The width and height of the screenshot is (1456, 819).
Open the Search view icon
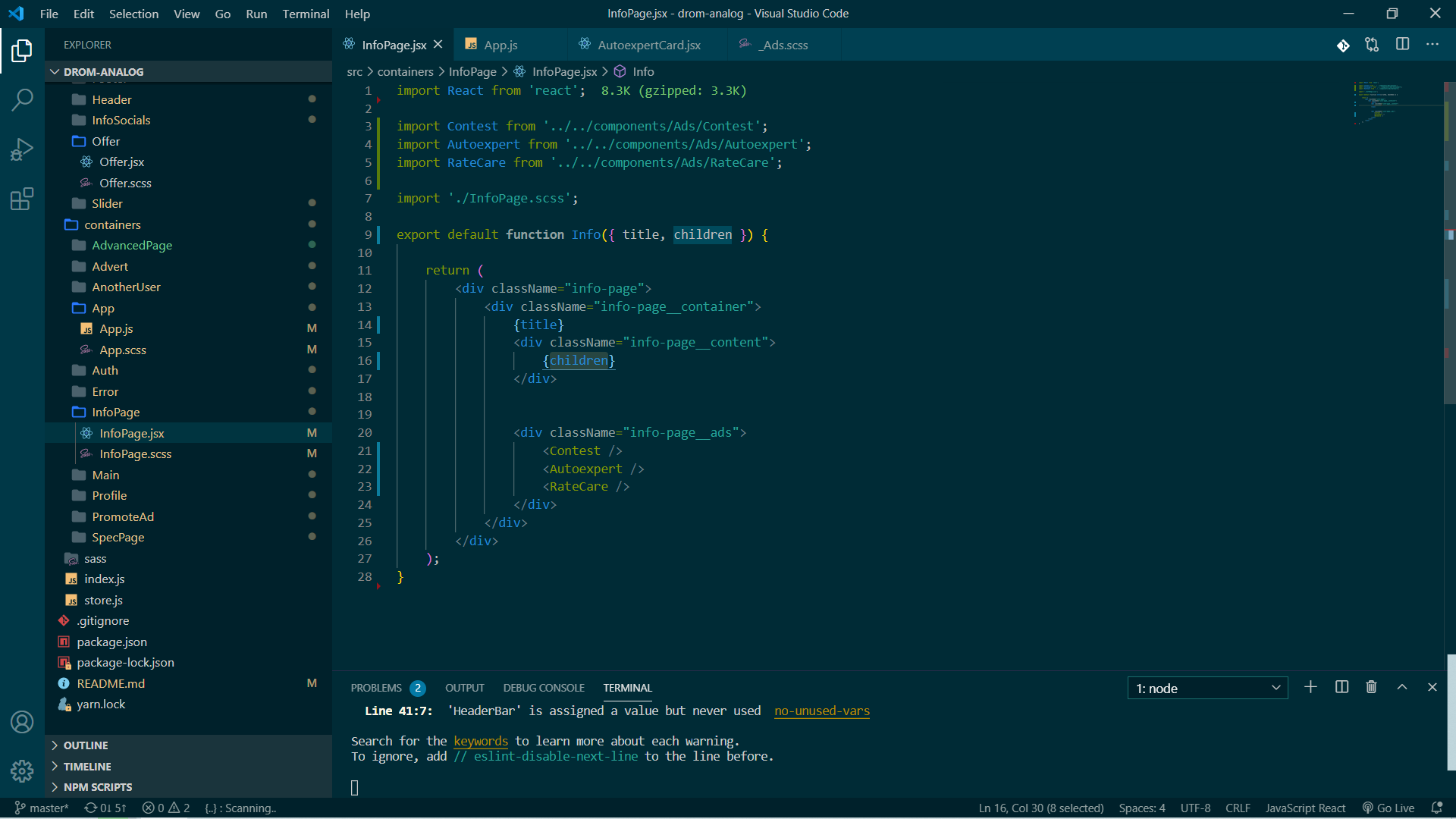pyautogui.click(x=22, y=99)
